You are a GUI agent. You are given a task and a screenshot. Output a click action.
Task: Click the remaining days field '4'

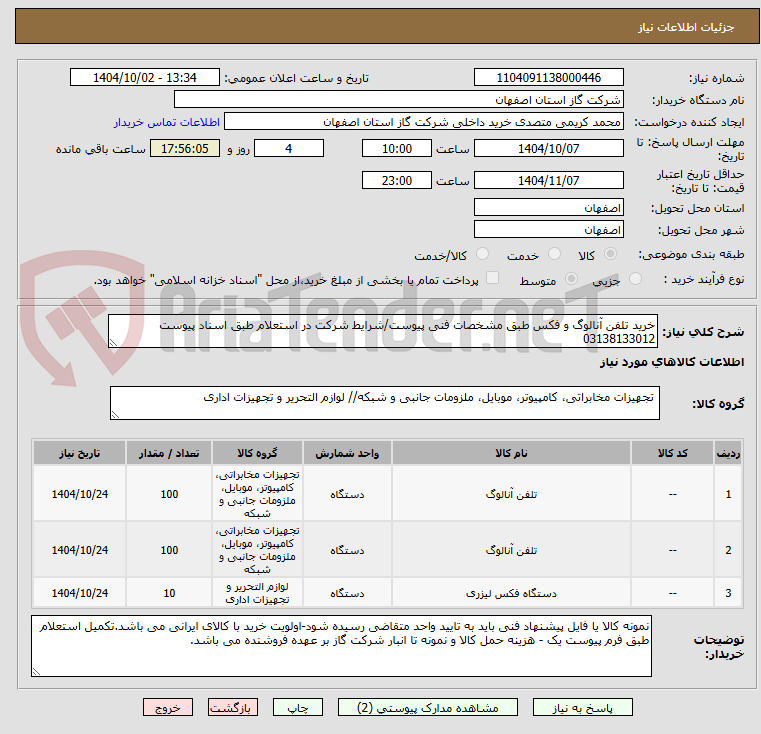(x=289, y=148)
